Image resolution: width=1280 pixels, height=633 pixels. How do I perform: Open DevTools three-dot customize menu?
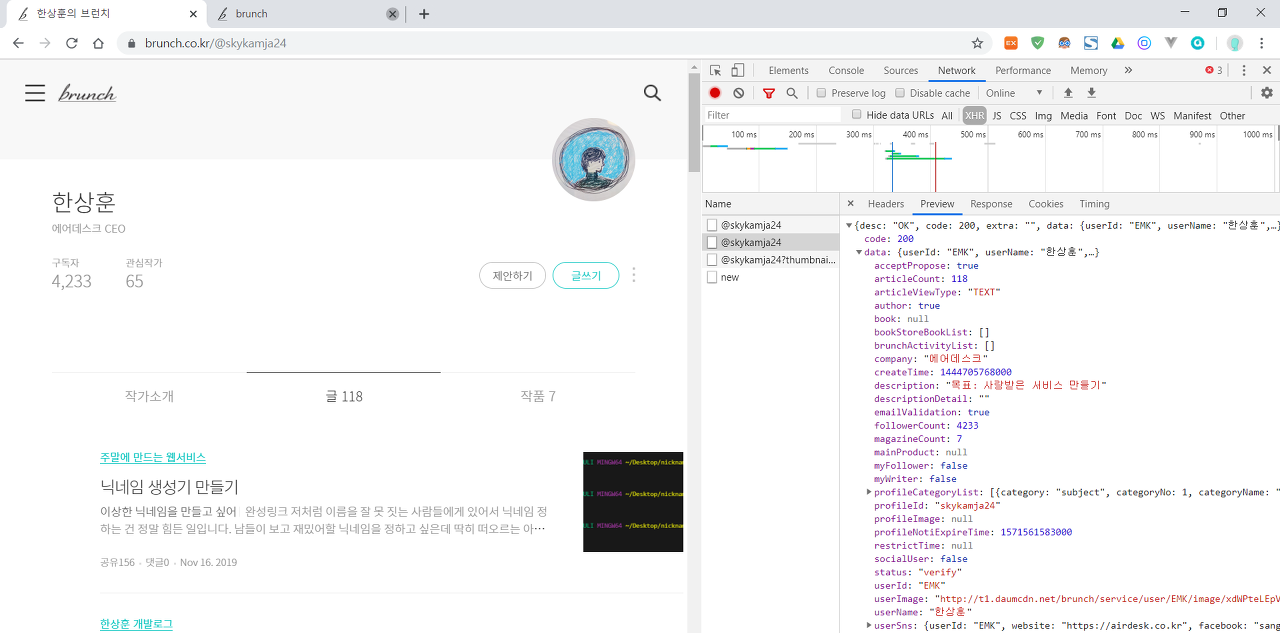(1244, 70)
